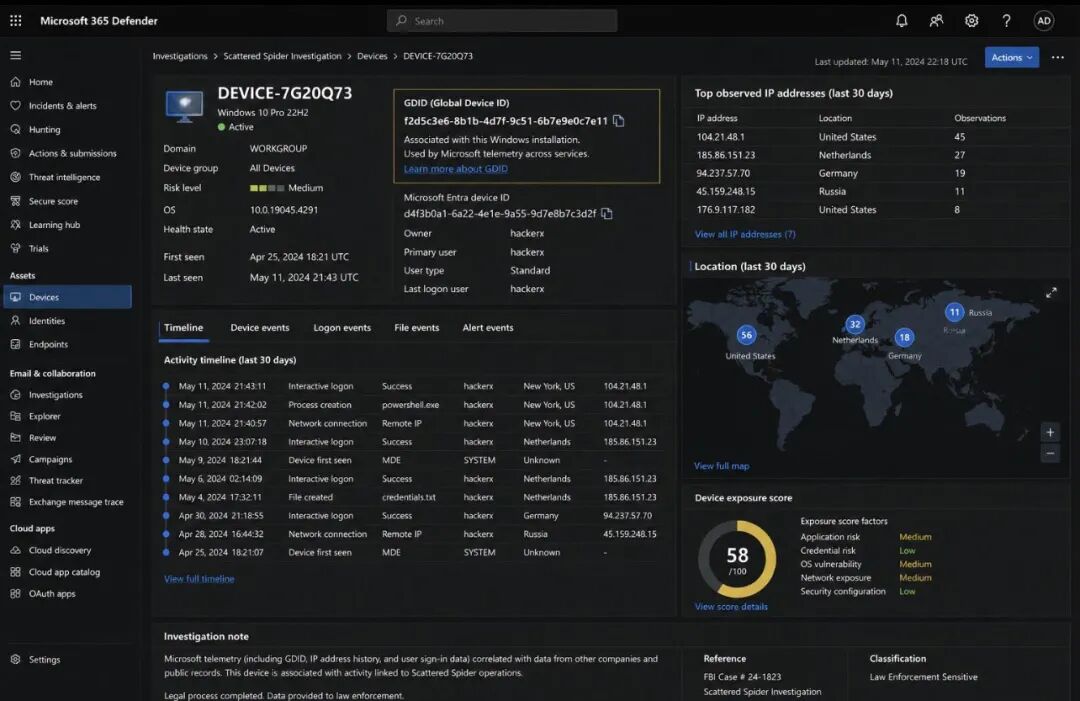Open the settings gear icon in header

point(971,21)
